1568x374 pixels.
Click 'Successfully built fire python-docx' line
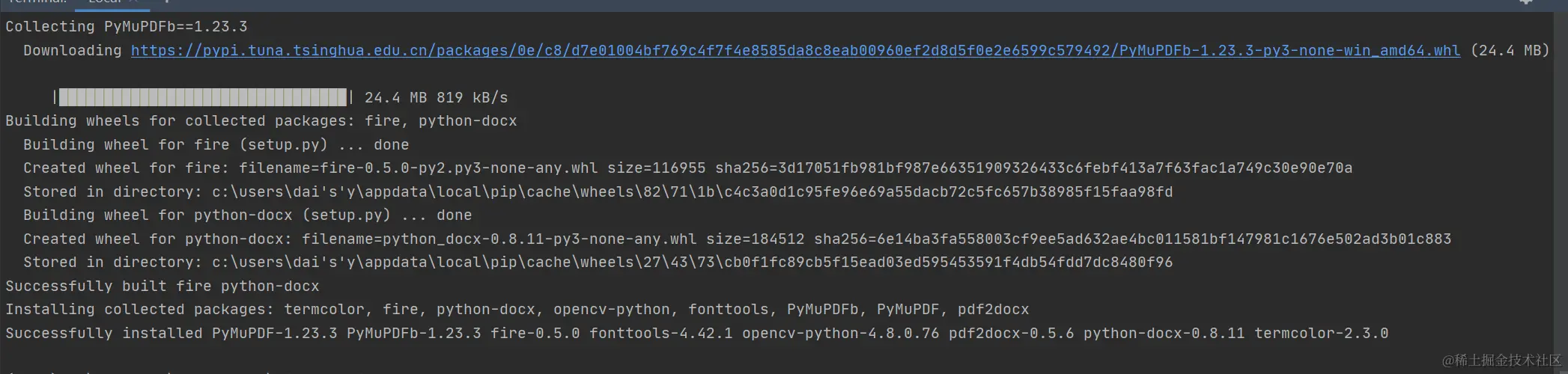coord(162,286)
